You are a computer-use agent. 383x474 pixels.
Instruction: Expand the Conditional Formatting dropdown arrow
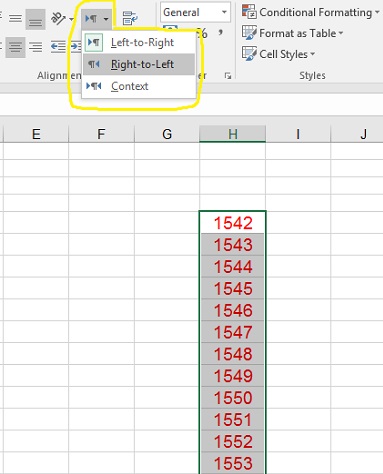click(377, 12)
